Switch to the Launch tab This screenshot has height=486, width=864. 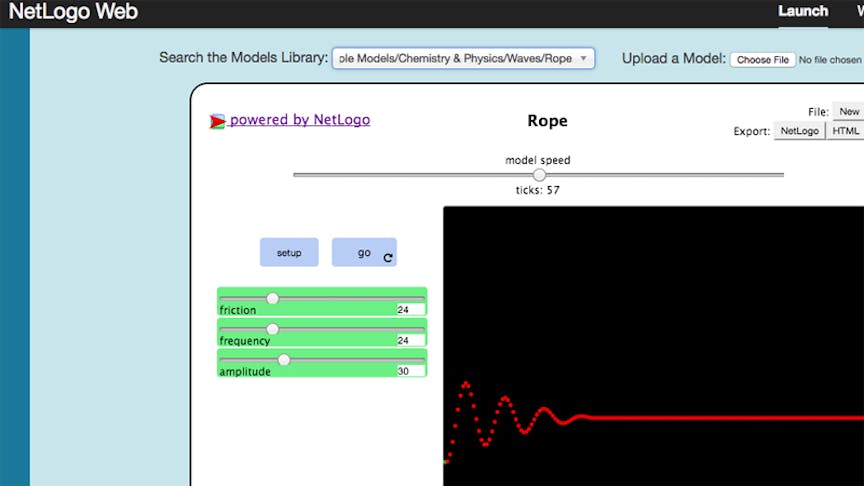click(x=803, y=12)
